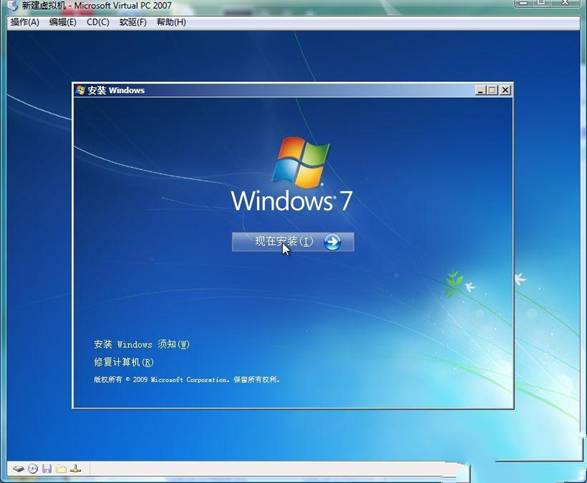Image resolution: width=587 pixels, height=483 pixels.
Task: Click the network adapter status bar icon
Action: click(76, 468)
